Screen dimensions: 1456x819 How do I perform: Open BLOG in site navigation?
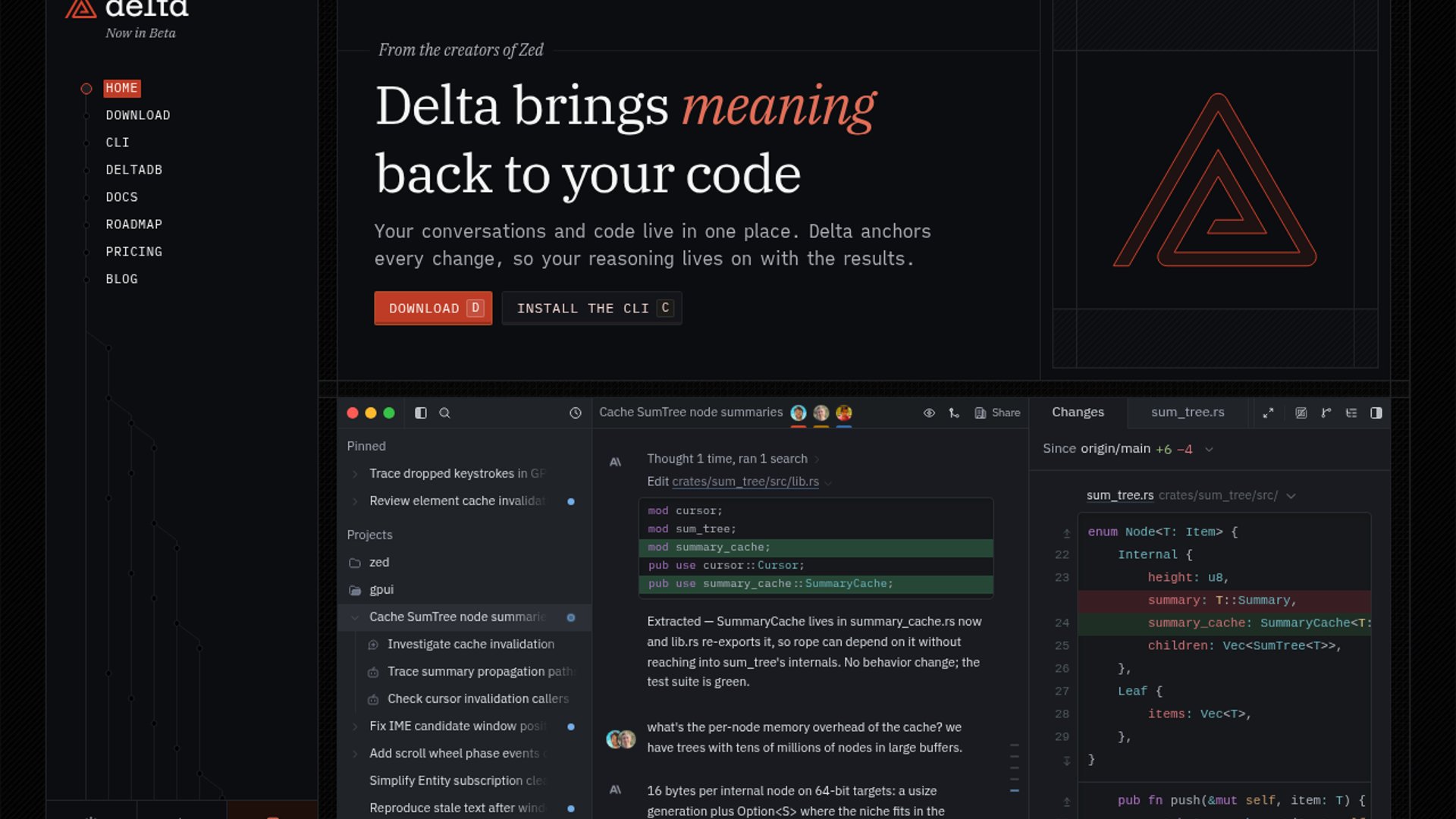[x=122, y=279]
